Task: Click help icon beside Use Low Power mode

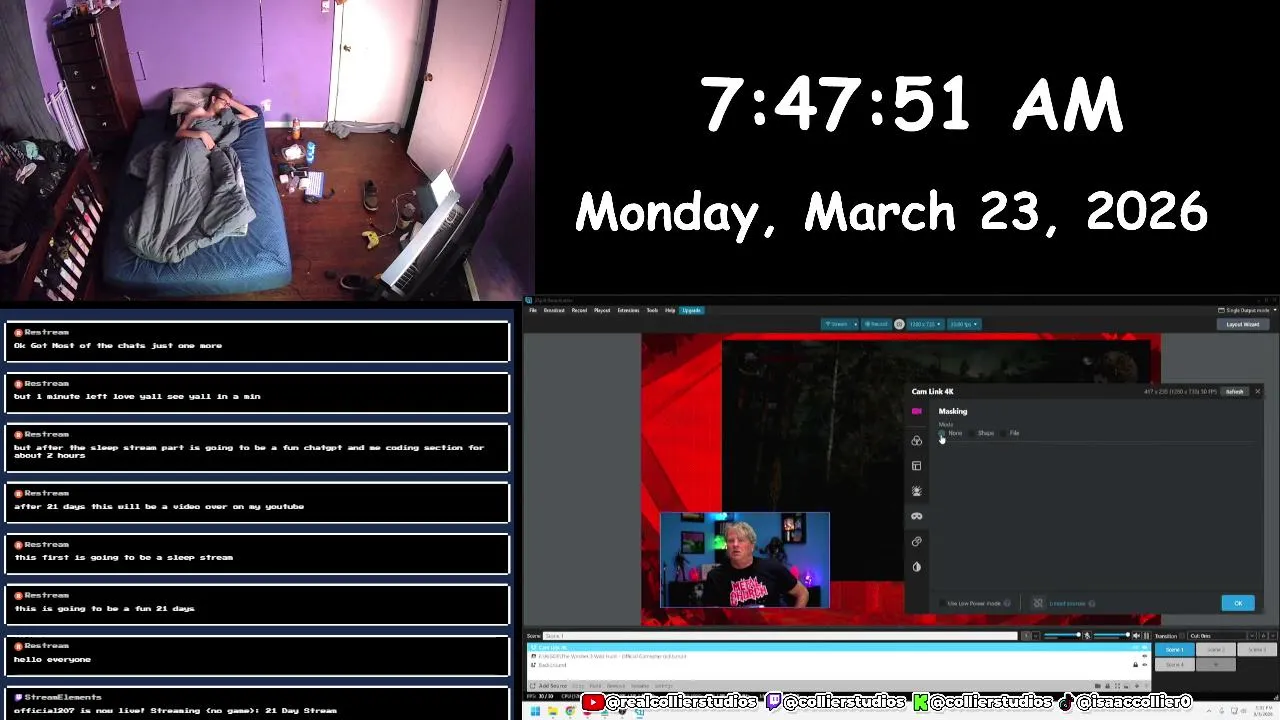Action: (1007, 603)
